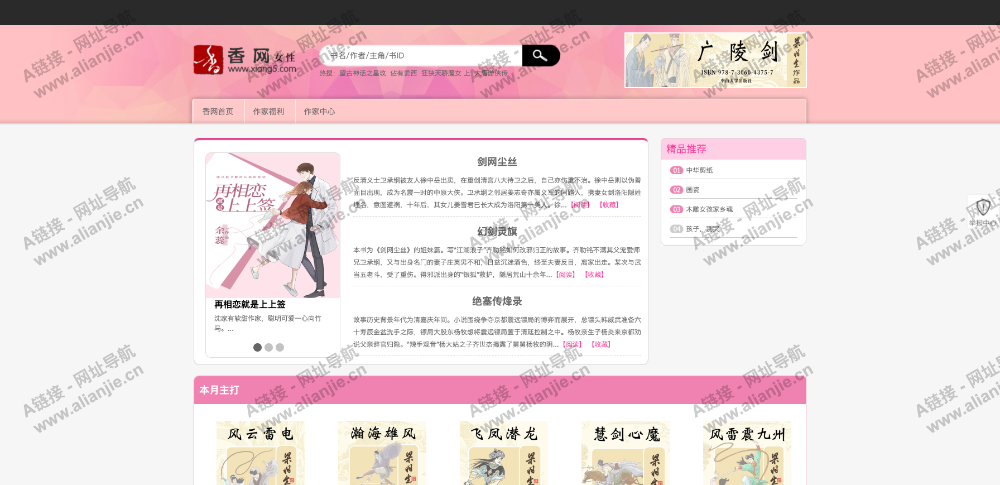Open the 再相恋就是上上签 cover image

(x=273, y=225)
